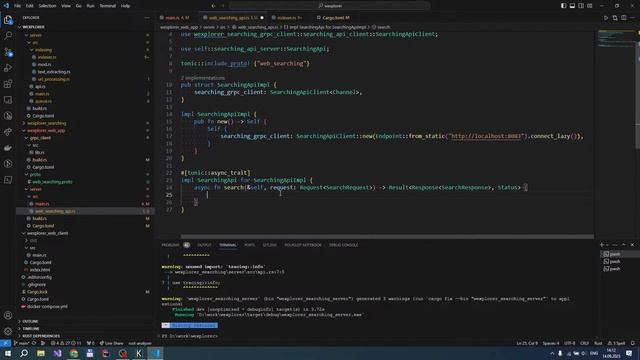
Task: Switch to the Cargo.toml editor tab
Action: click(336, 18)
